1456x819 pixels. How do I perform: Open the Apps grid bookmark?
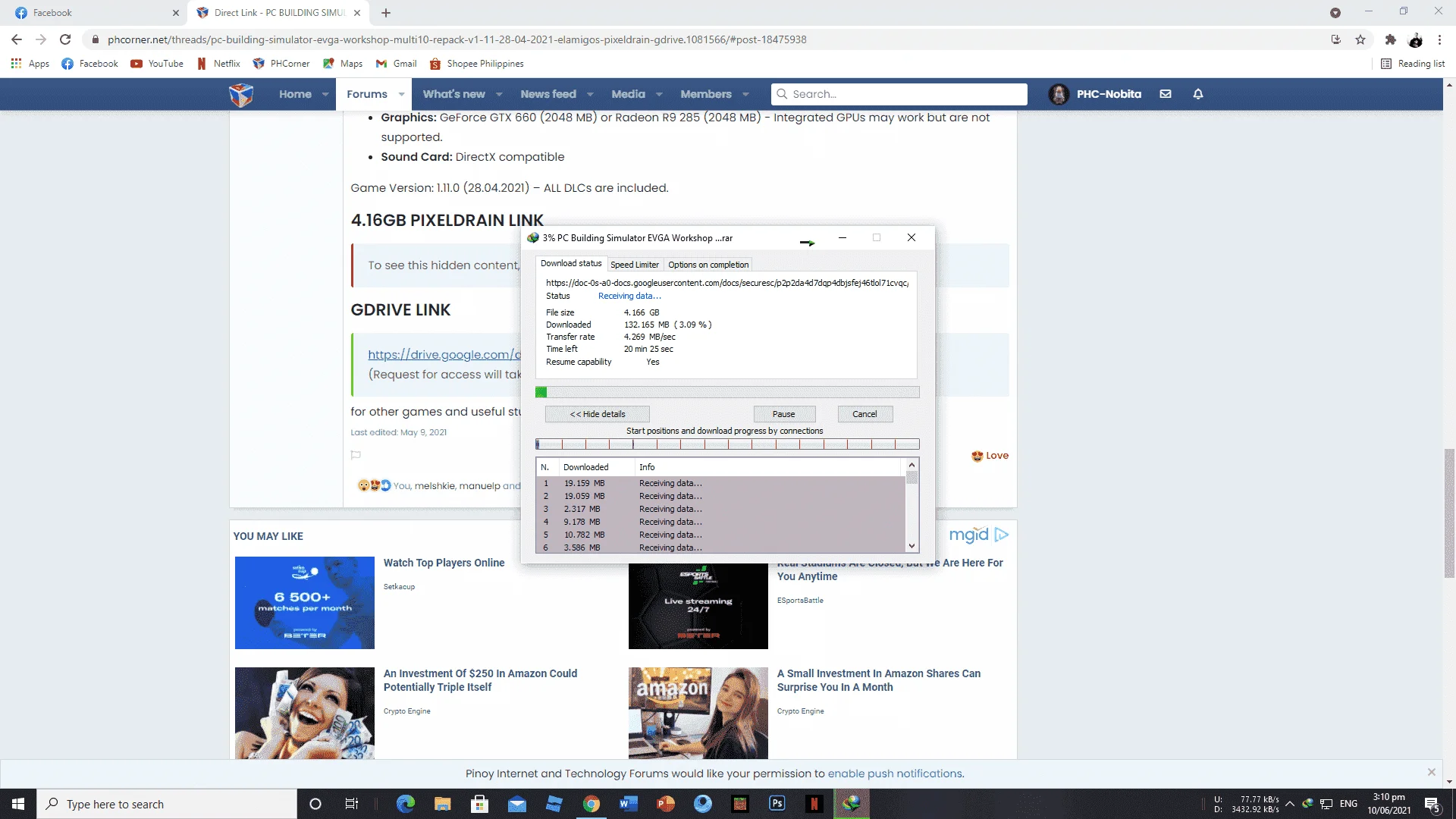[x=30, y=64]
